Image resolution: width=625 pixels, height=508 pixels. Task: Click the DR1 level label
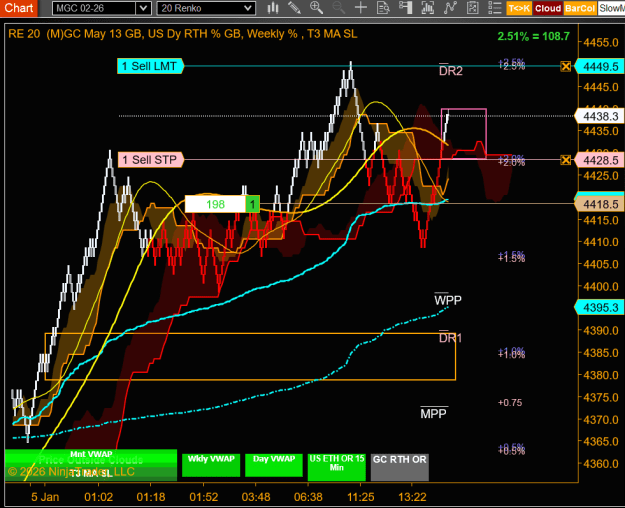coord(450,338)
